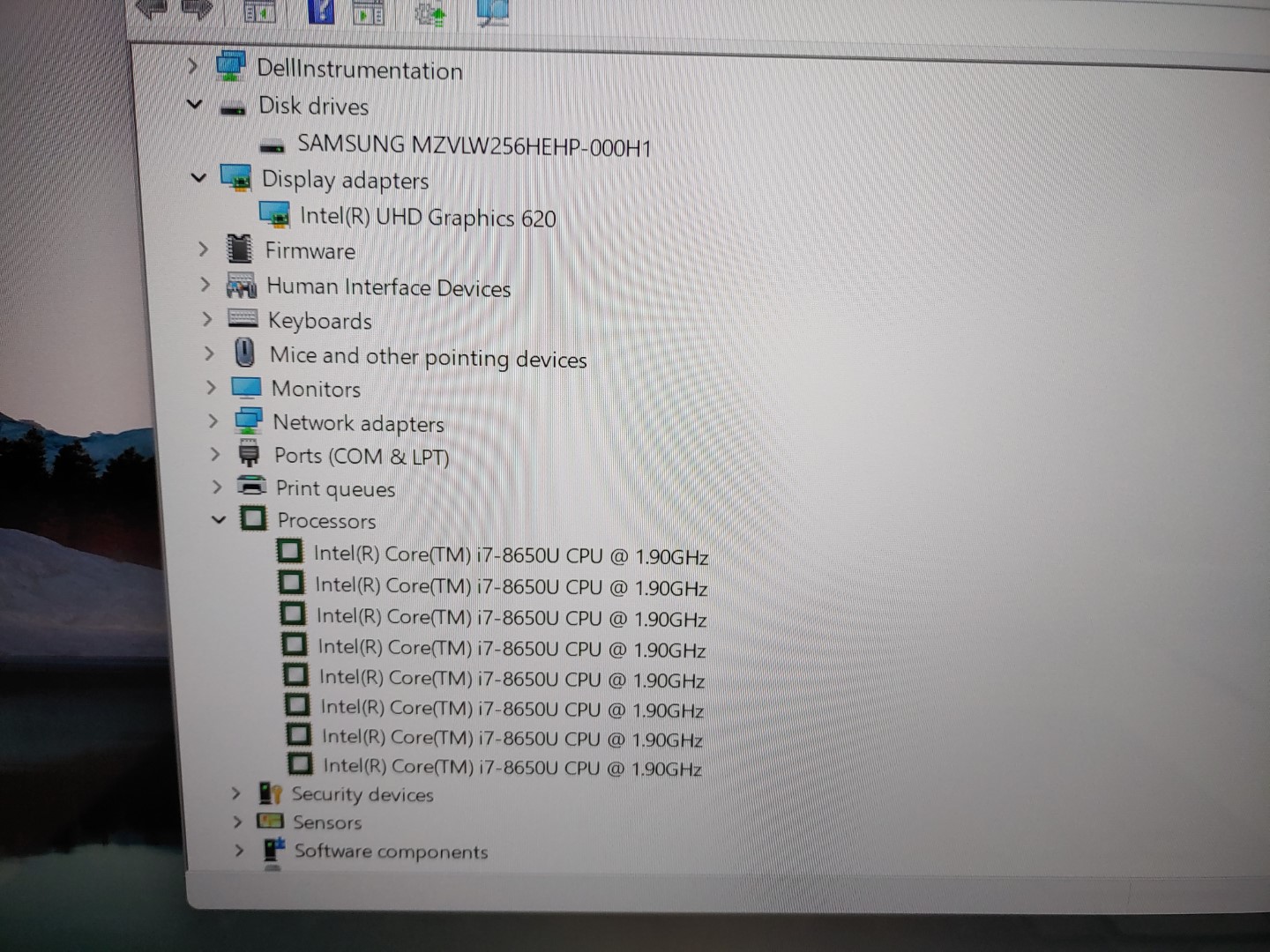Viewport: 1270px width, 952px height.
Task: Expand Mice and other pointing devices
Action: coord(208,353)
